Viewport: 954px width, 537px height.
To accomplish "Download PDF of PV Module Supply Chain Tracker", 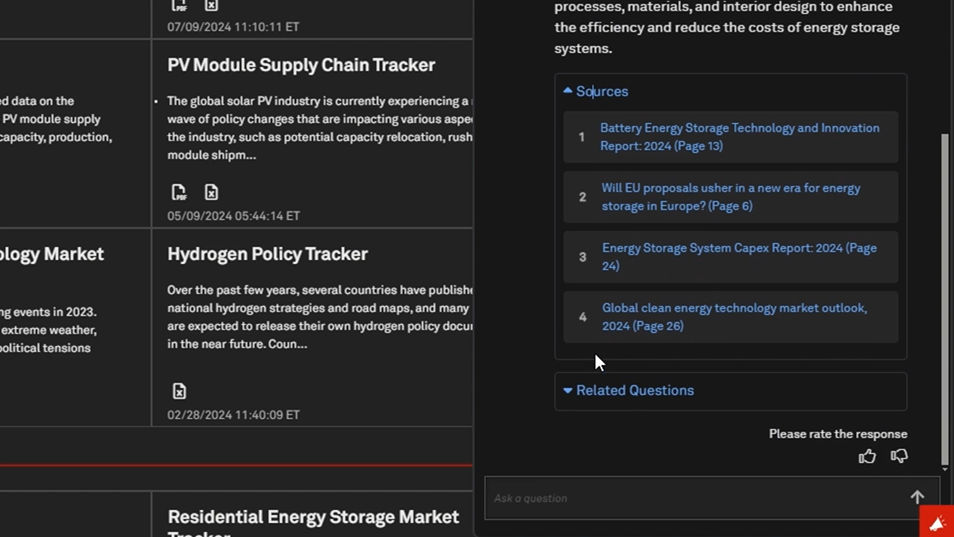I will pos(179,192).
